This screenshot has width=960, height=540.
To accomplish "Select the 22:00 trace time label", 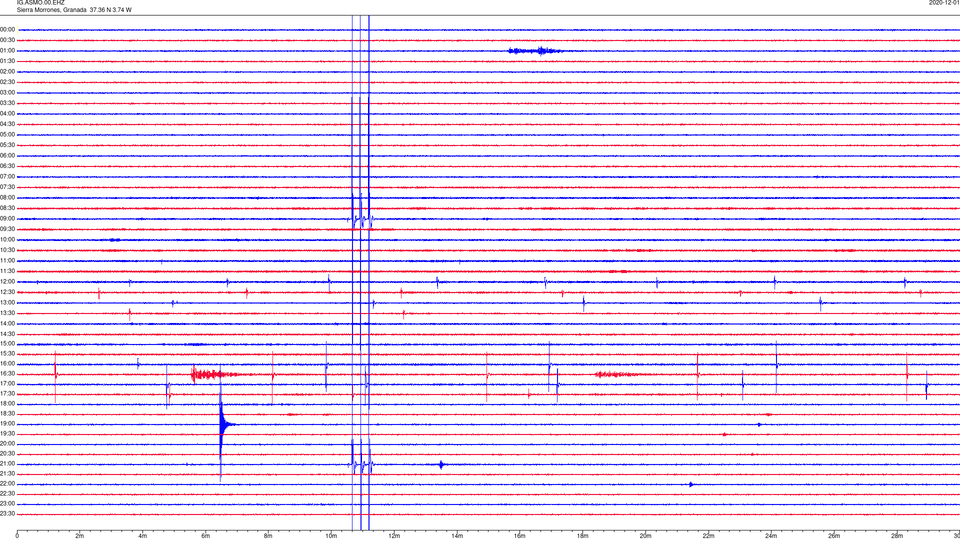I will pos(7,484).
